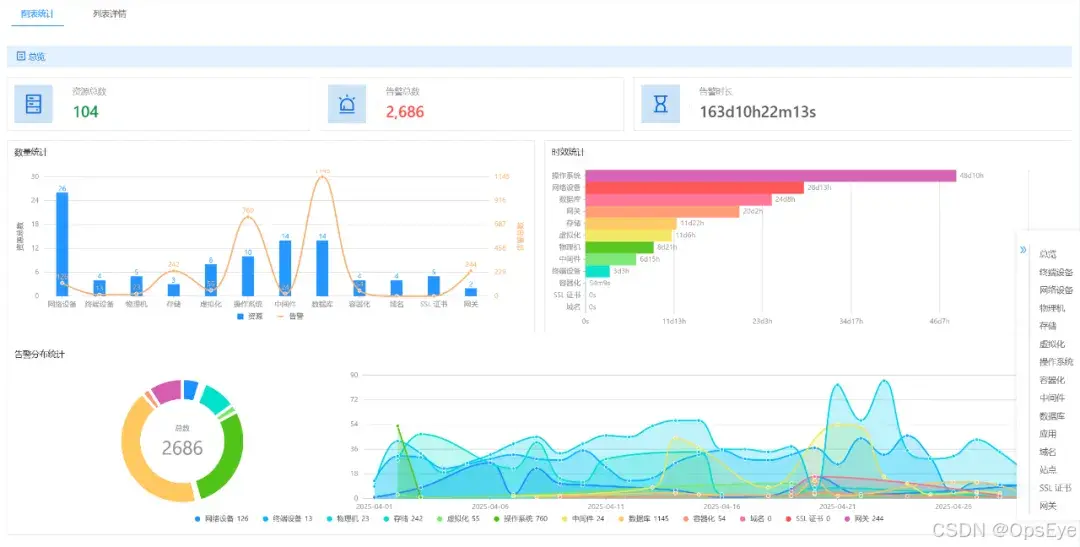The width and height of the screenshot is (1080, 547).
Task: Go to 网络设备 in the side navigation
Action: pyautogui.click(x=1055, y=290)
